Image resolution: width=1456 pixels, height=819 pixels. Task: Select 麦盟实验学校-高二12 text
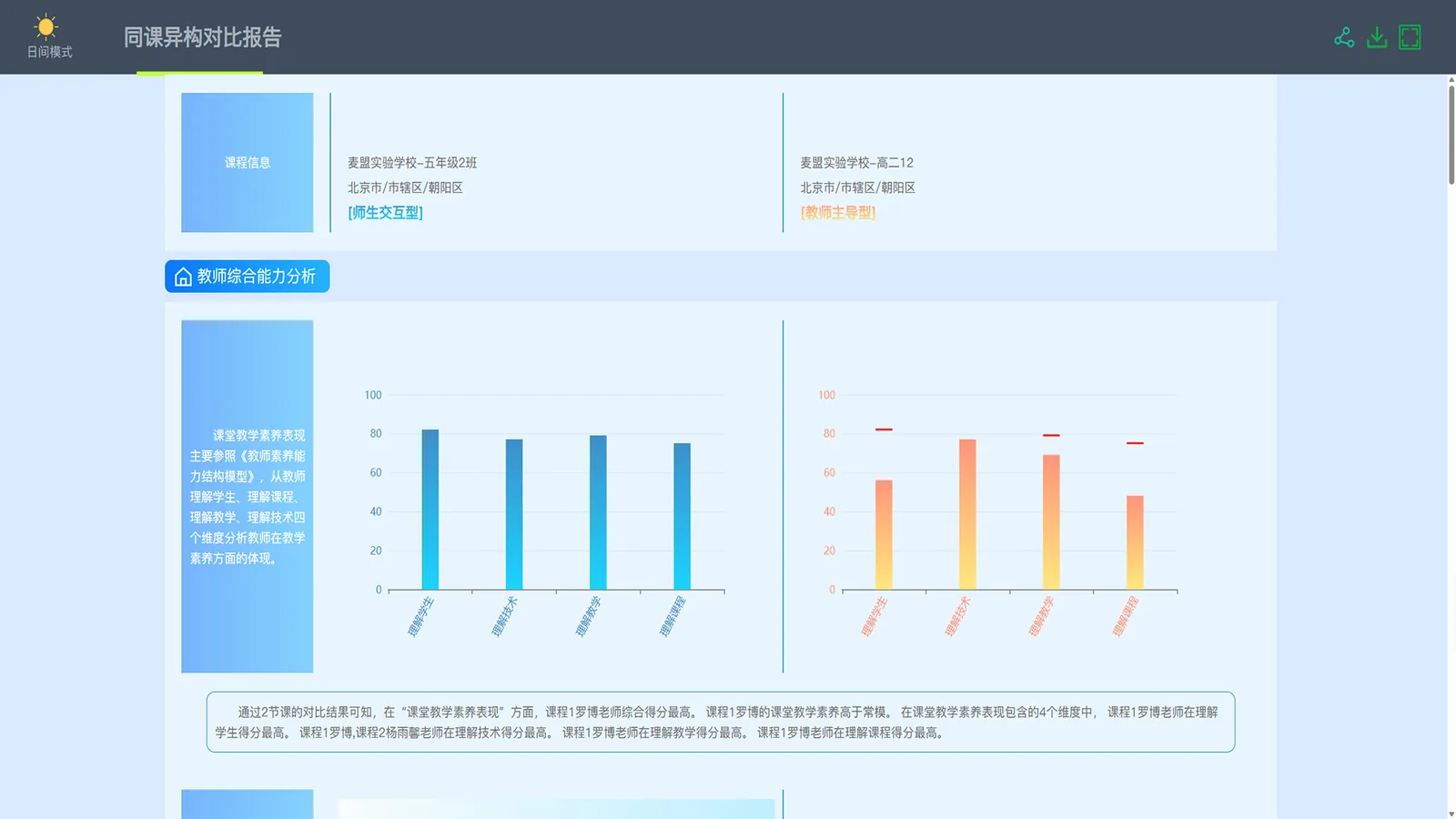856,163
